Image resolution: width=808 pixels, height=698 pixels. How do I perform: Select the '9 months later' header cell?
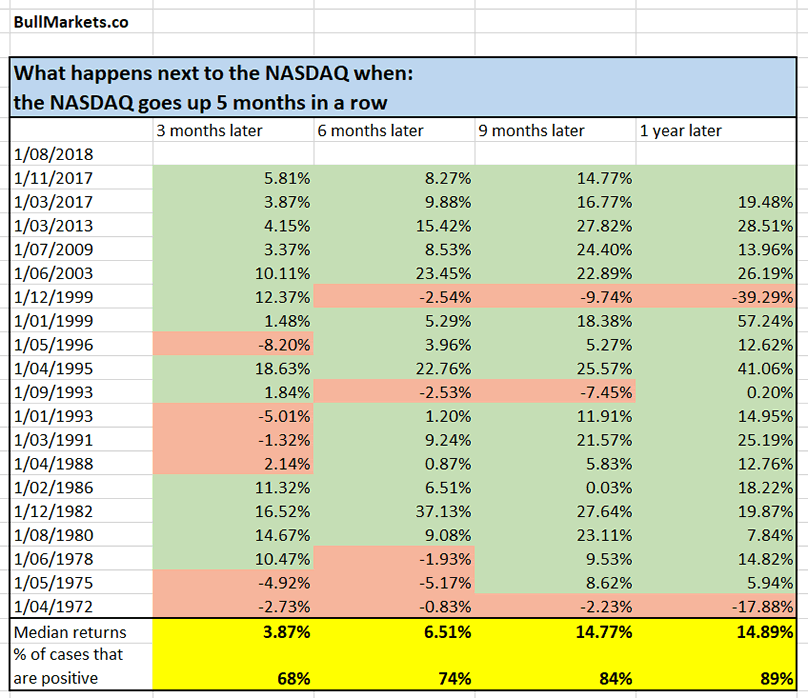tap(531, 130)
